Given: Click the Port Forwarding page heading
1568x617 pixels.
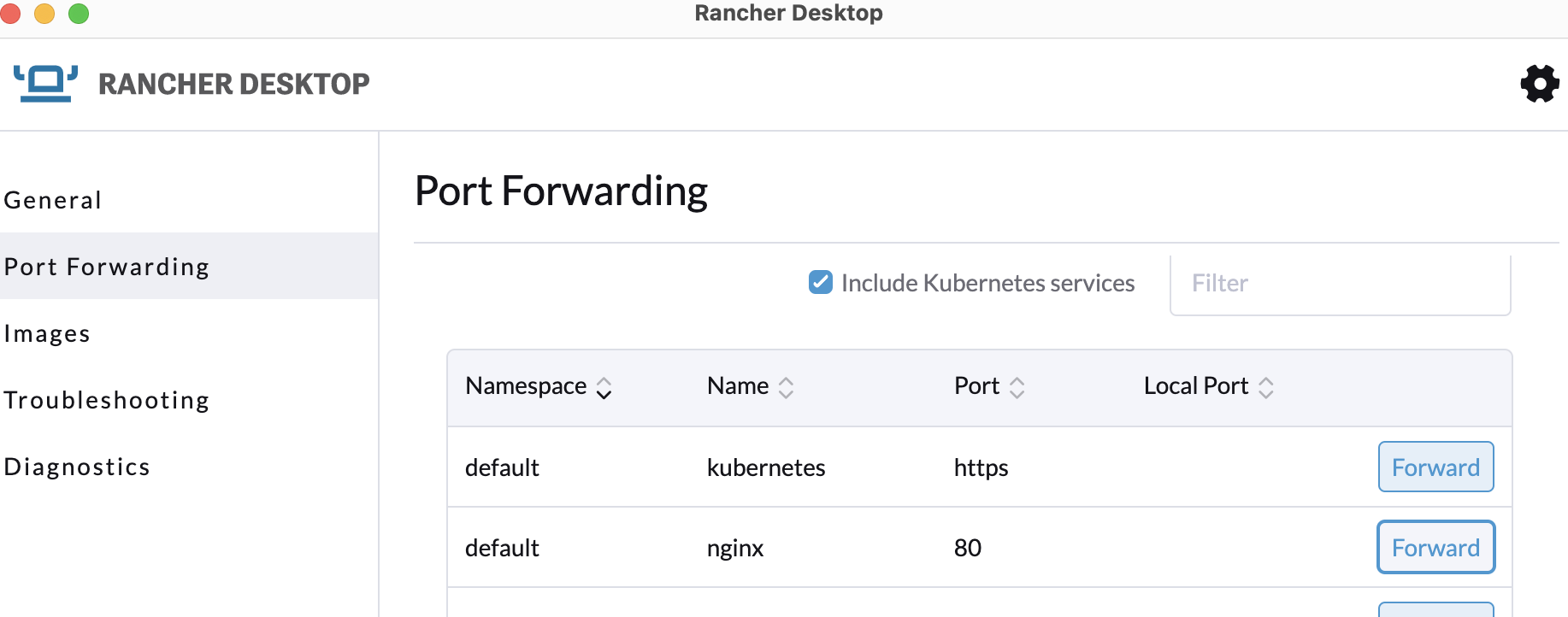Looking at the screenshot, I should 561,191.
